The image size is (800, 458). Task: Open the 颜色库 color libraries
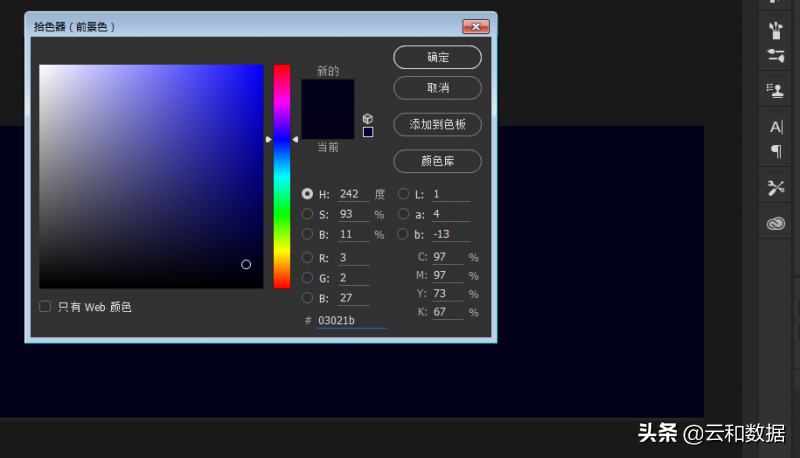click(437, 161)
